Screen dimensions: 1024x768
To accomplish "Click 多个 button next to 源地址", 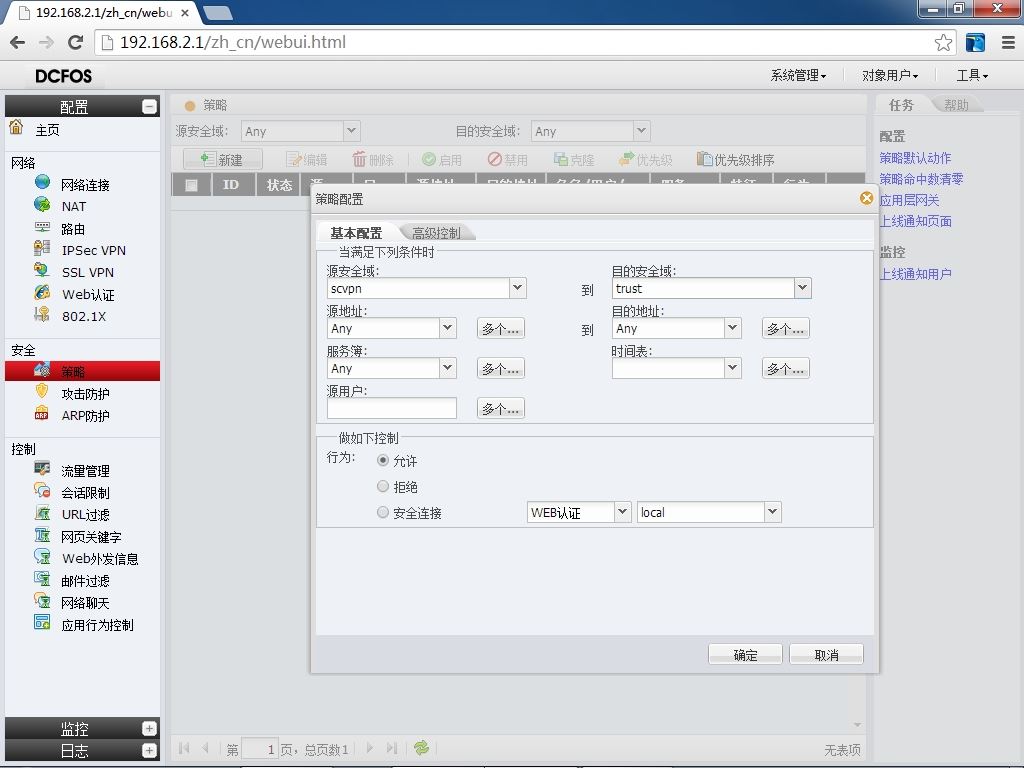I will (x=500, y=328).
